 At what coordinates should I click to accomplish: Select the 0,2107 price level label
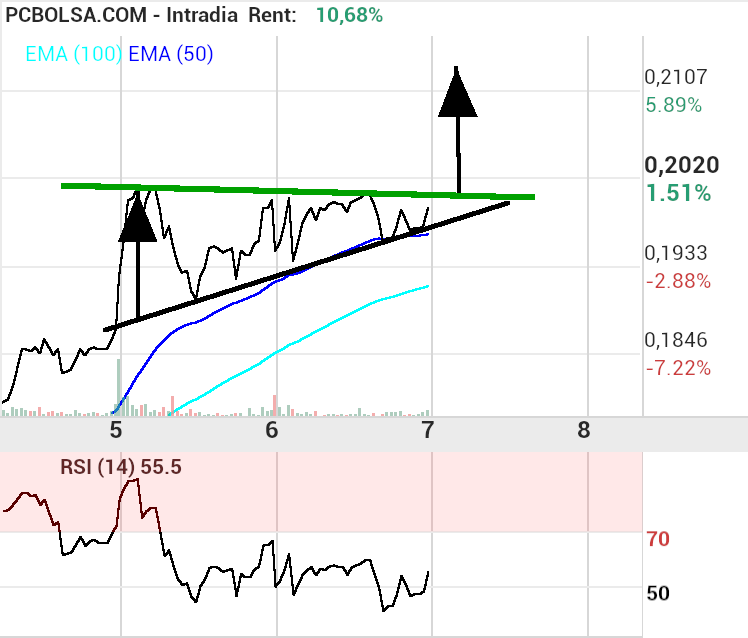pos(676,77)
